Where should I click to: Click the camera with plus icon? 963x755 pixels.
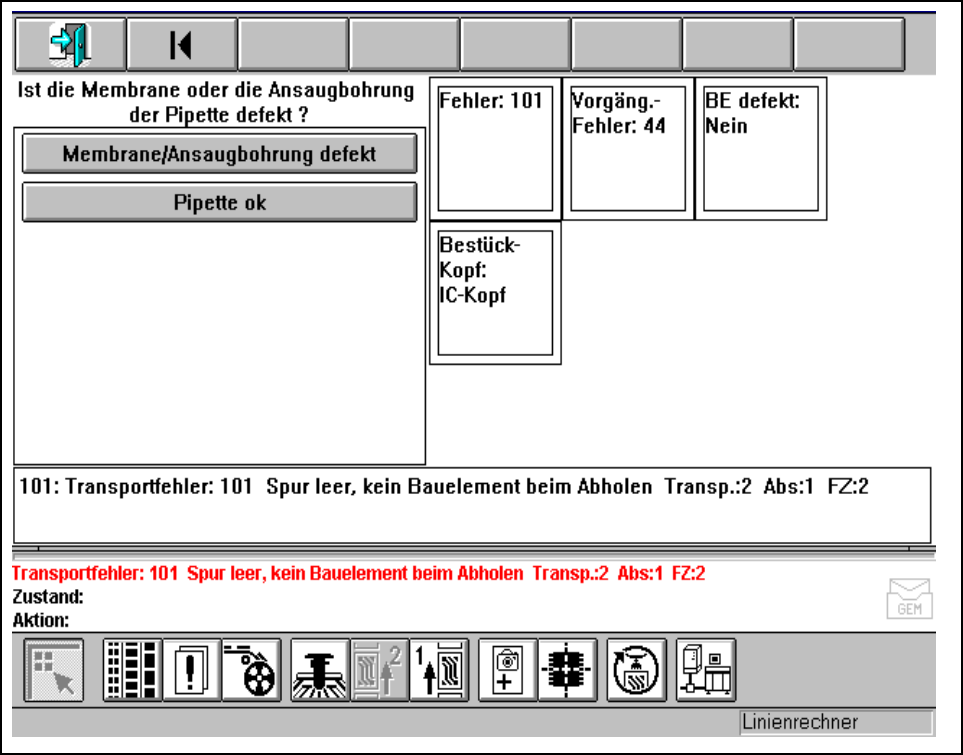pyautogui.click(x=507, y=670)
